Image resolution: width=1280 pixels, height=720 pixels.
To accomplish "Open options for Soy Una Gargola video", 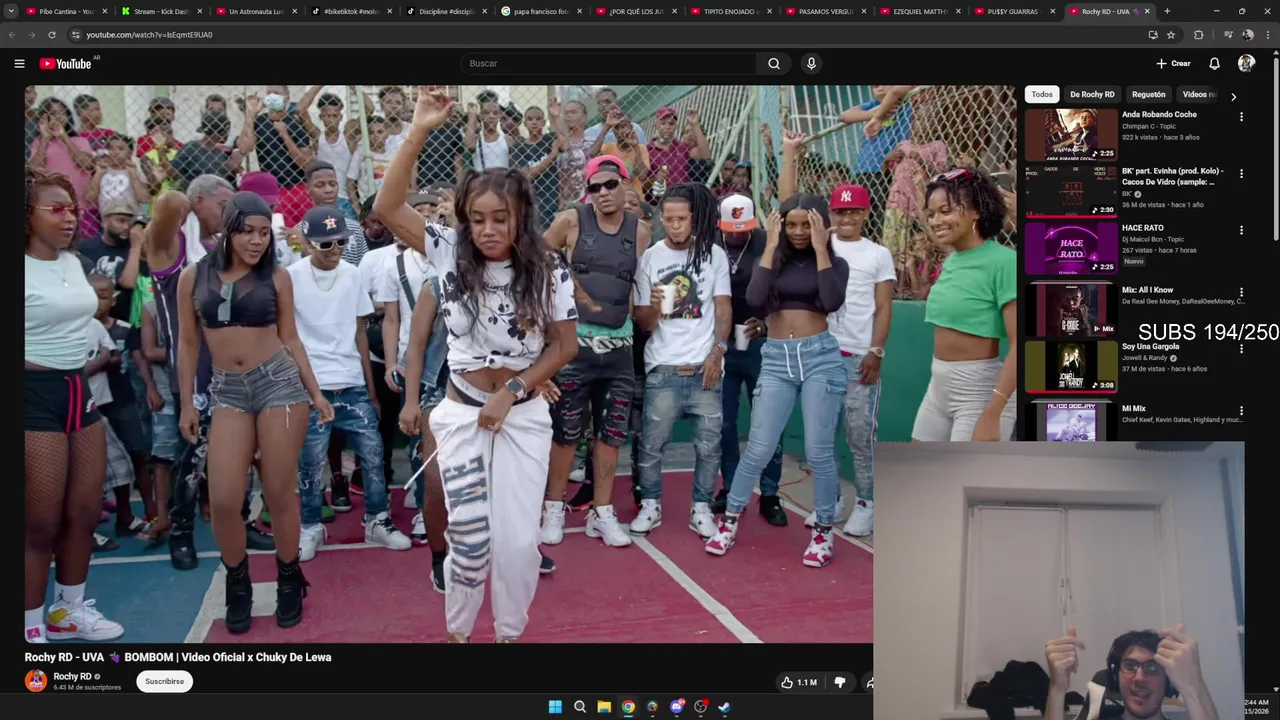I will (1241, 349).
